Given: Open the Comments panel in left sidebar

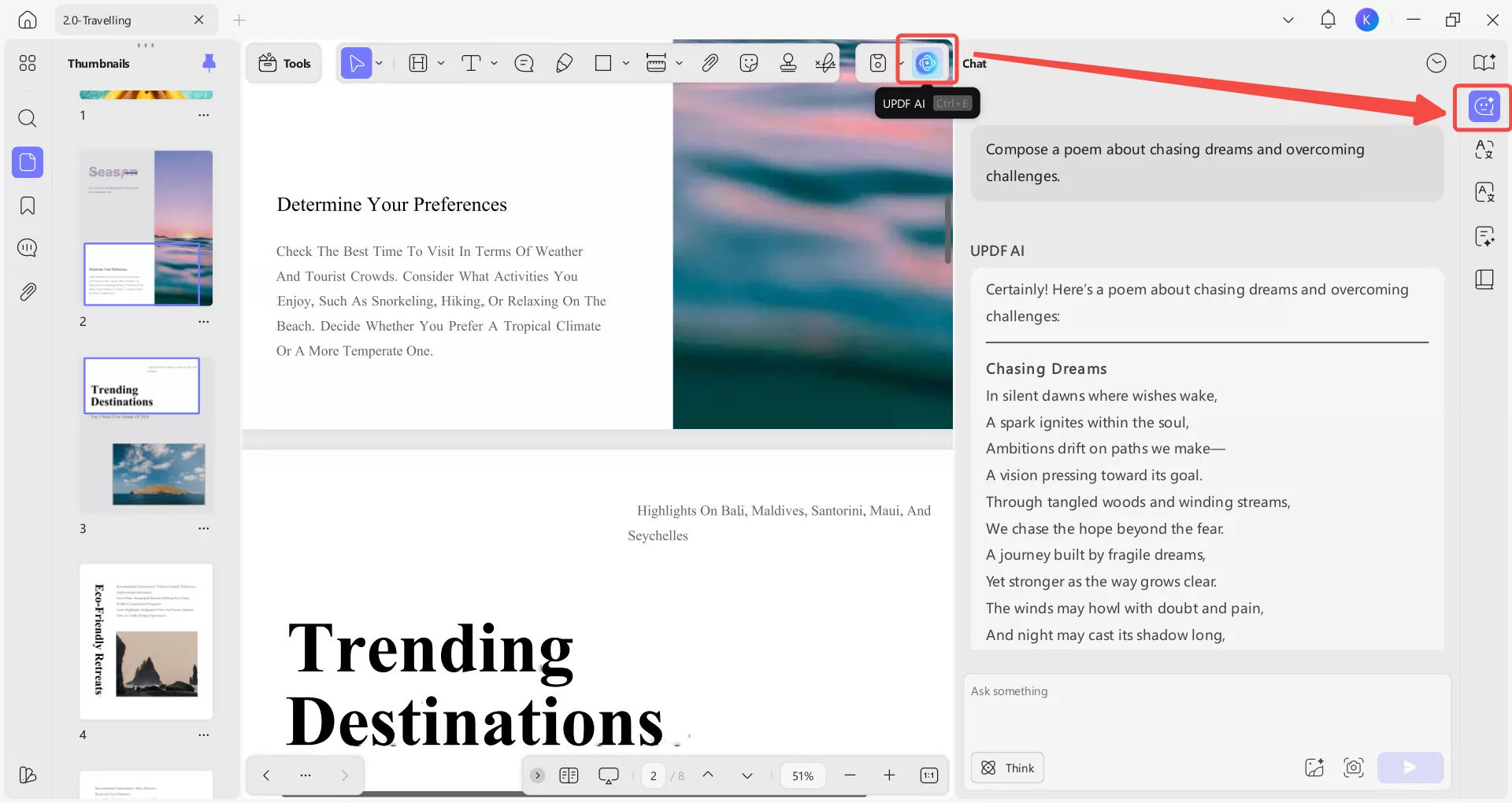Looking at the screenshot, I should (28, 248).
